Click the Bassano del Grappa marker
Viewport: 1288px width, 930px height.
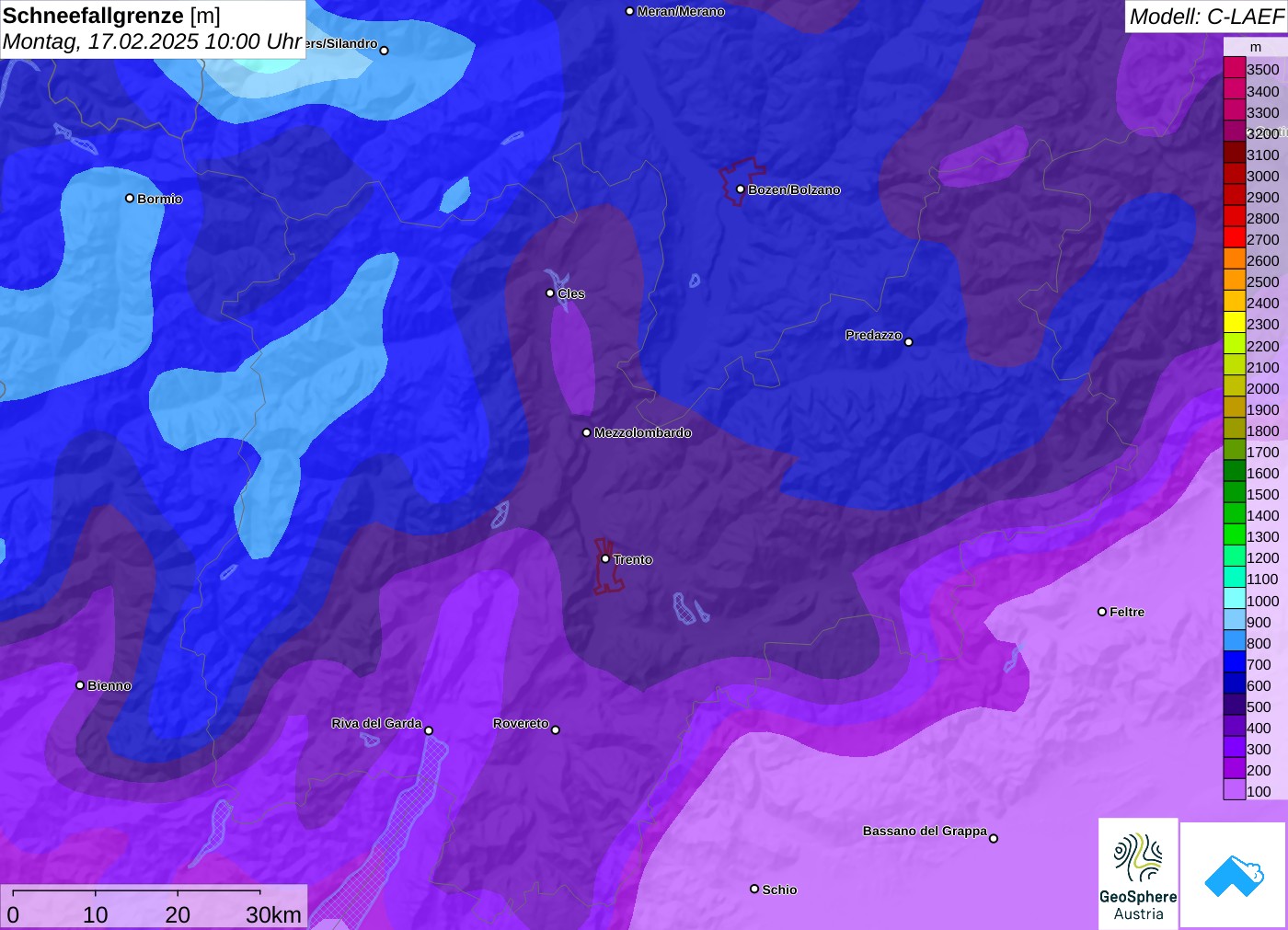[x=994, y=838]
